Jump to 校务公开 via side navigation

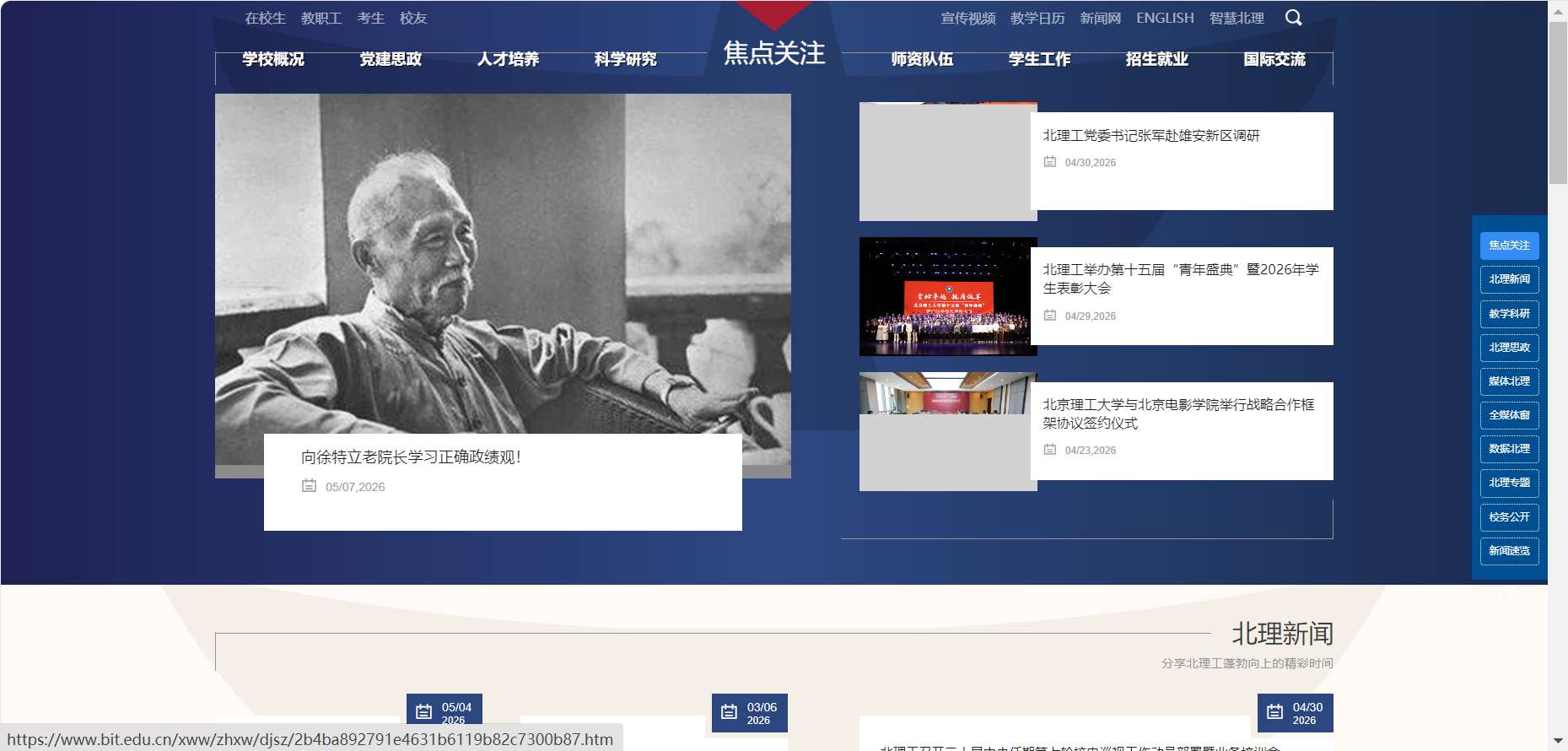coord(1510,517)
